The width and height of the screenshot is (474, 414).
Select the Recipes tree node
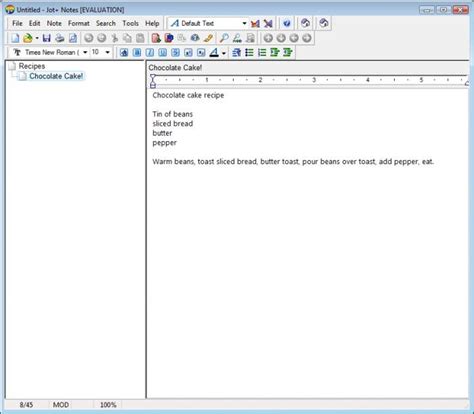click(x=32, y=66)
